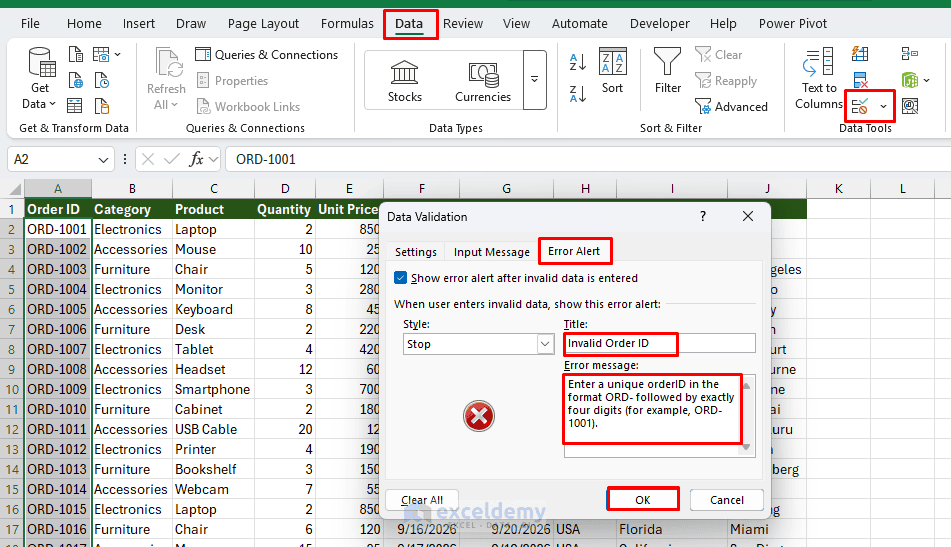This screenshot has width=951, height=547.
Task: Open the Advanced filter options
Action: pyautogui.click(x=731, y=107)
